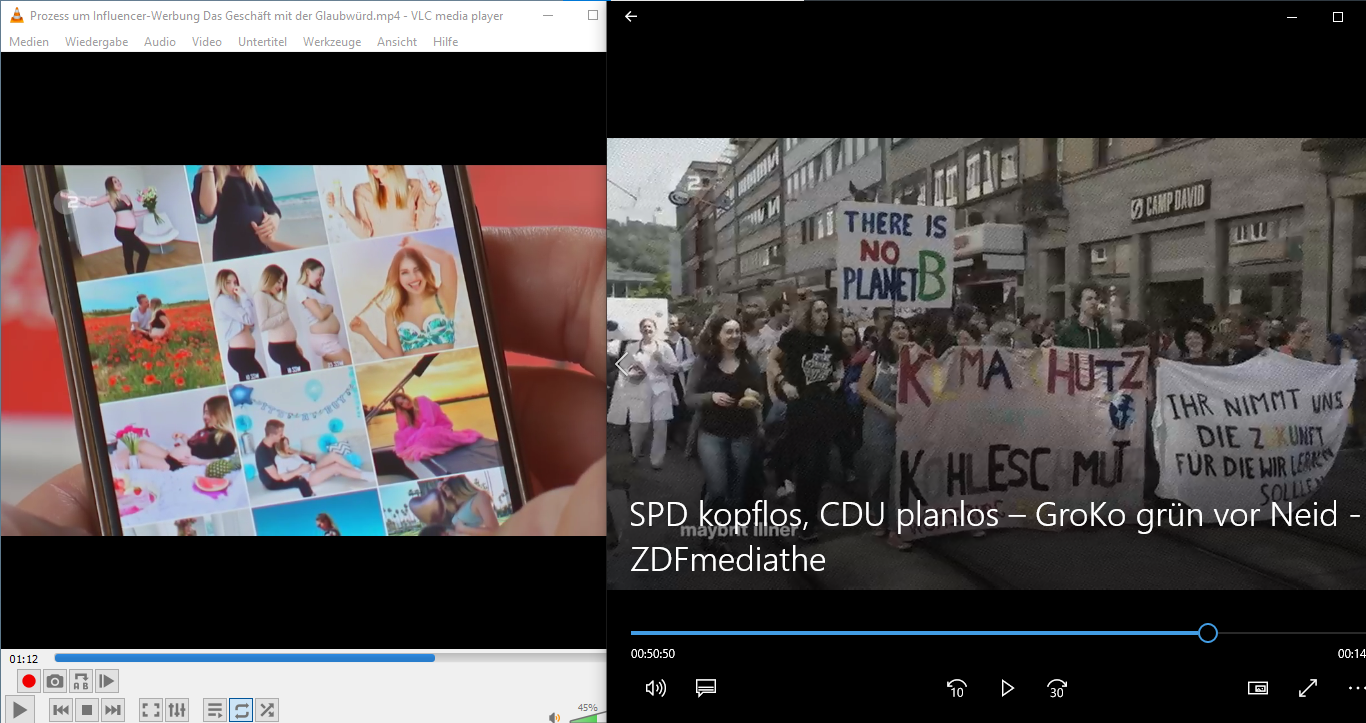Go back using the arrow in right player
The image size is (1366, 723).
631,16
